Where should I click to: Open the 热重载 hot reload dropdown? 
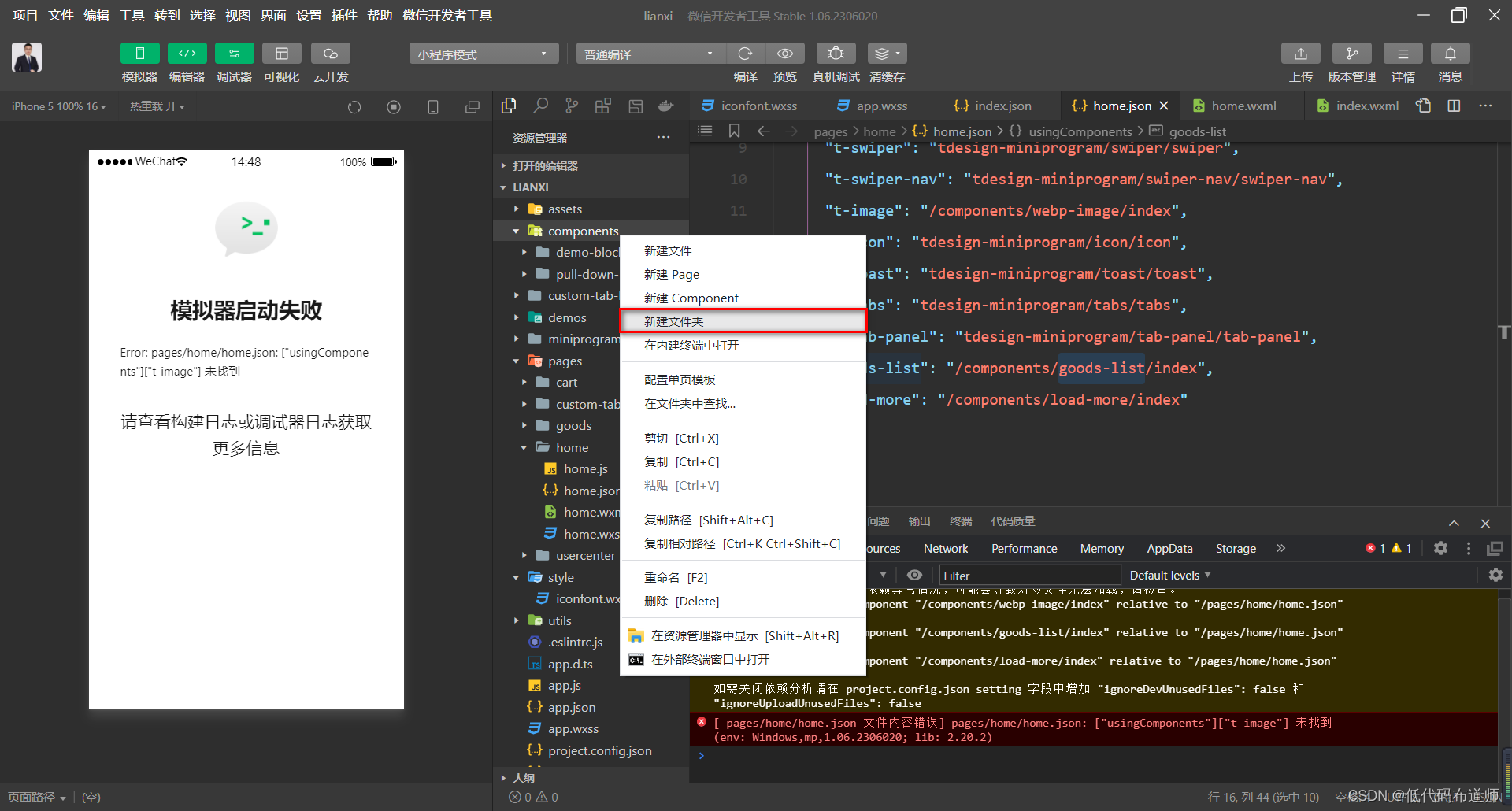[x=157, y=106]
